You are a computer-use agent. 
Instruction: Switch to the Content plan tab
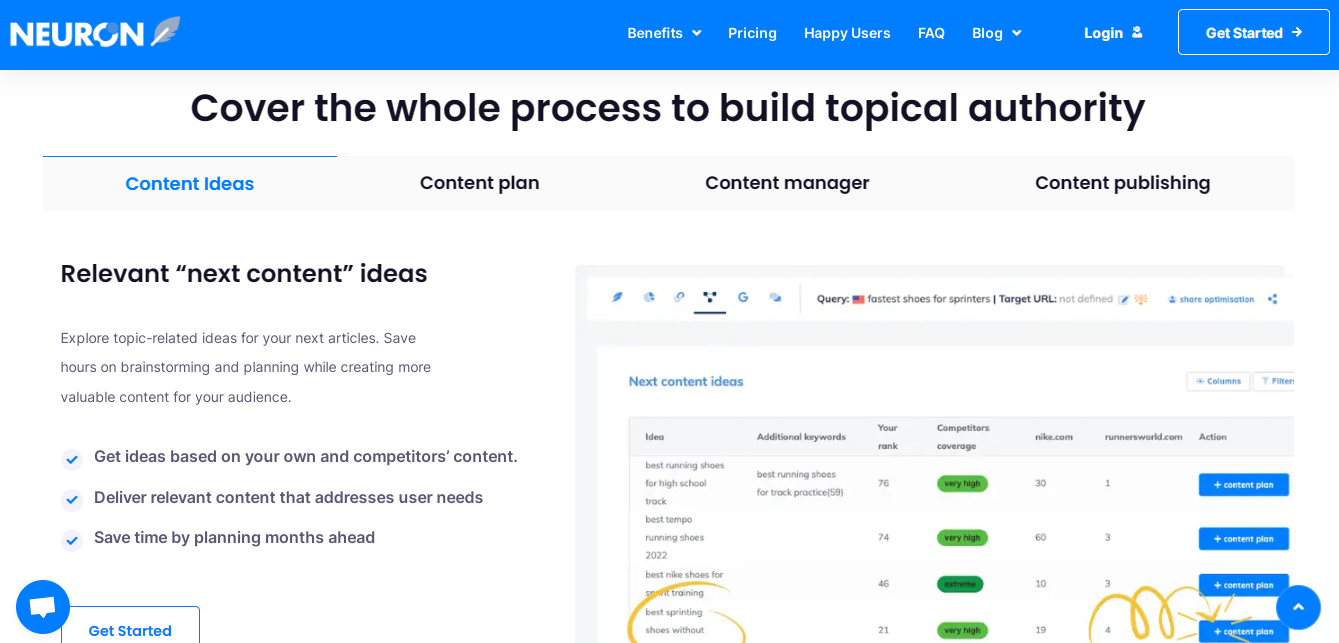pos(480,183)
